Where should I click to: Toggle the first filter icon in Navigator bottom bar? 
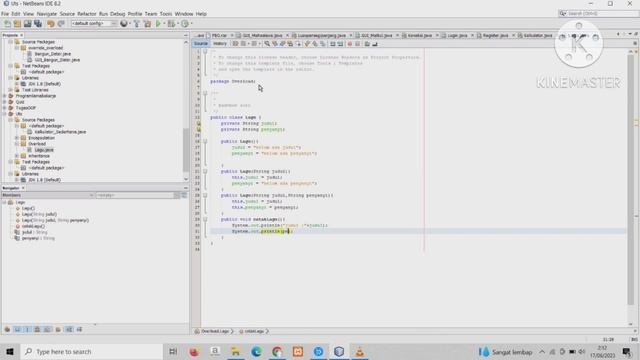pyautogui.click(x=7, y=329)
